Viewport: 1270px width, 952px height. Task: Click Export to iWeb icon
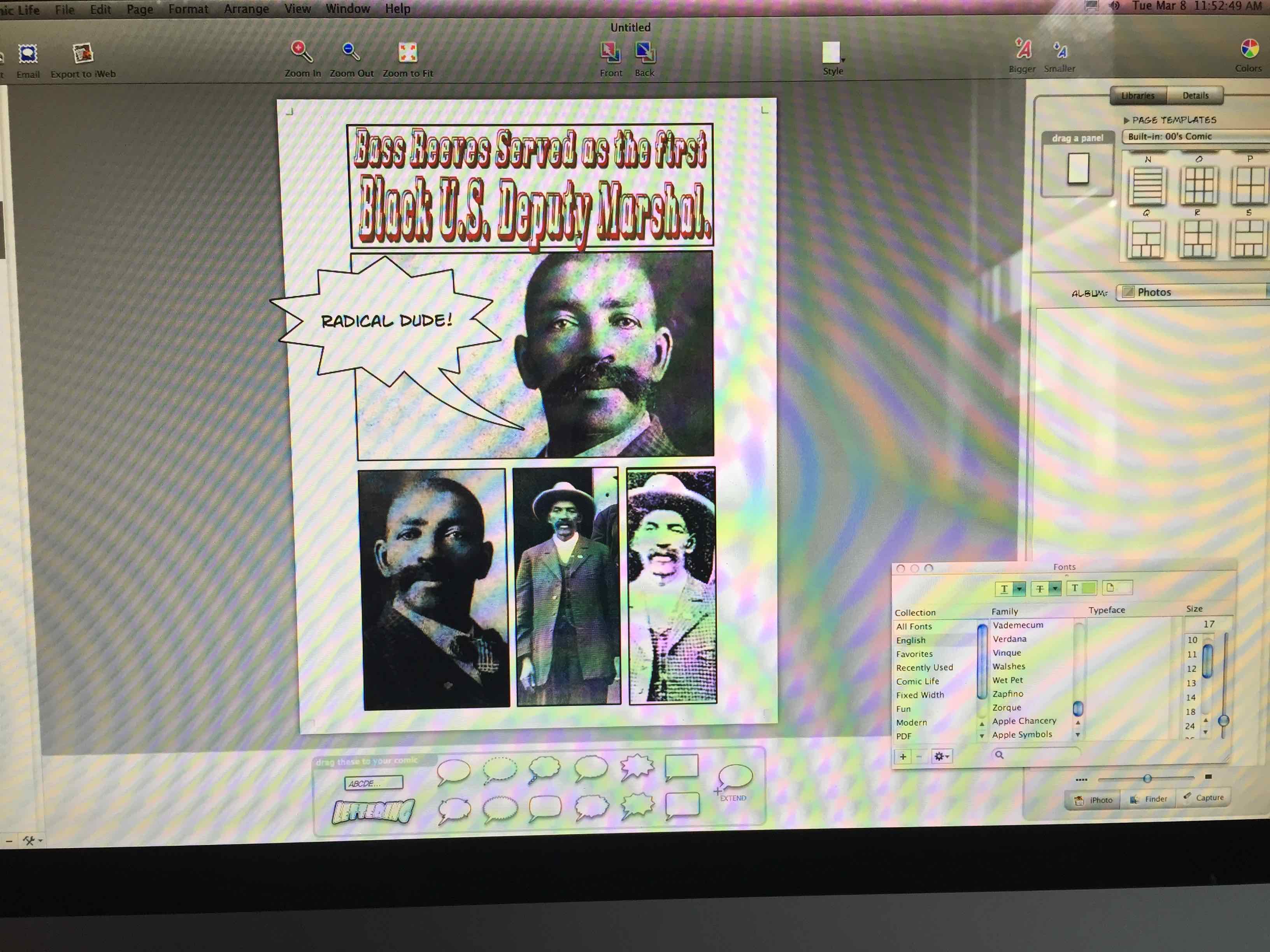82,53
